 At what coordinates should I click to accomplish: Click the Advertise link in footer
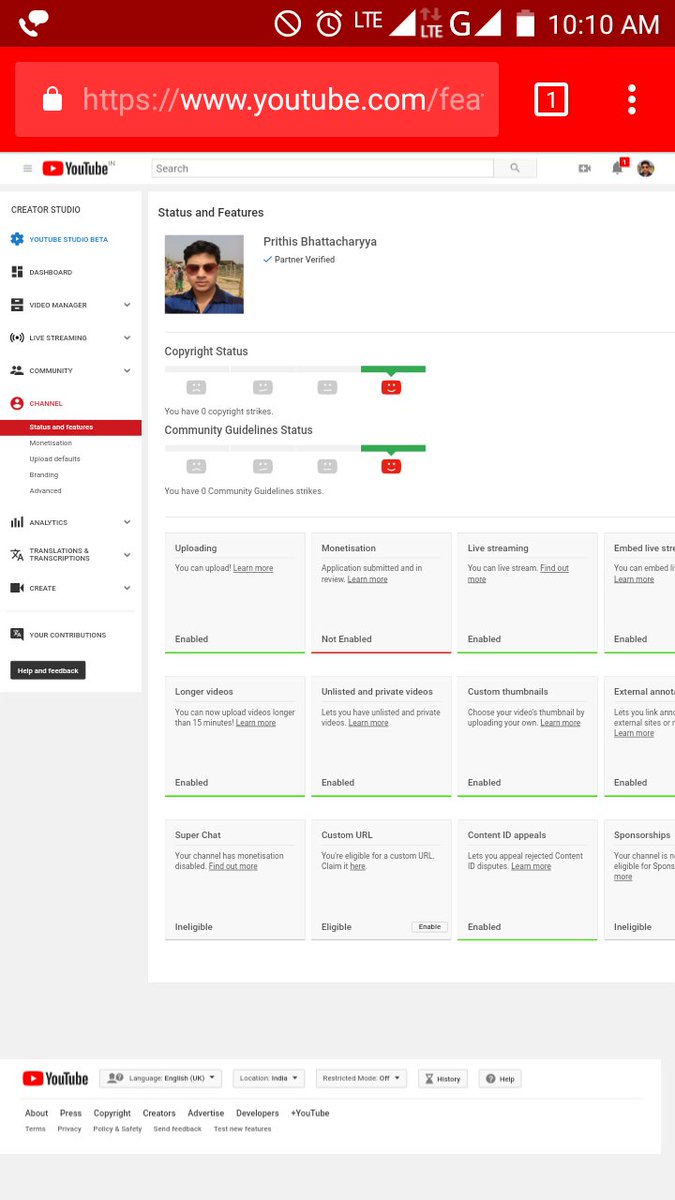click(x=206, y=1113)
